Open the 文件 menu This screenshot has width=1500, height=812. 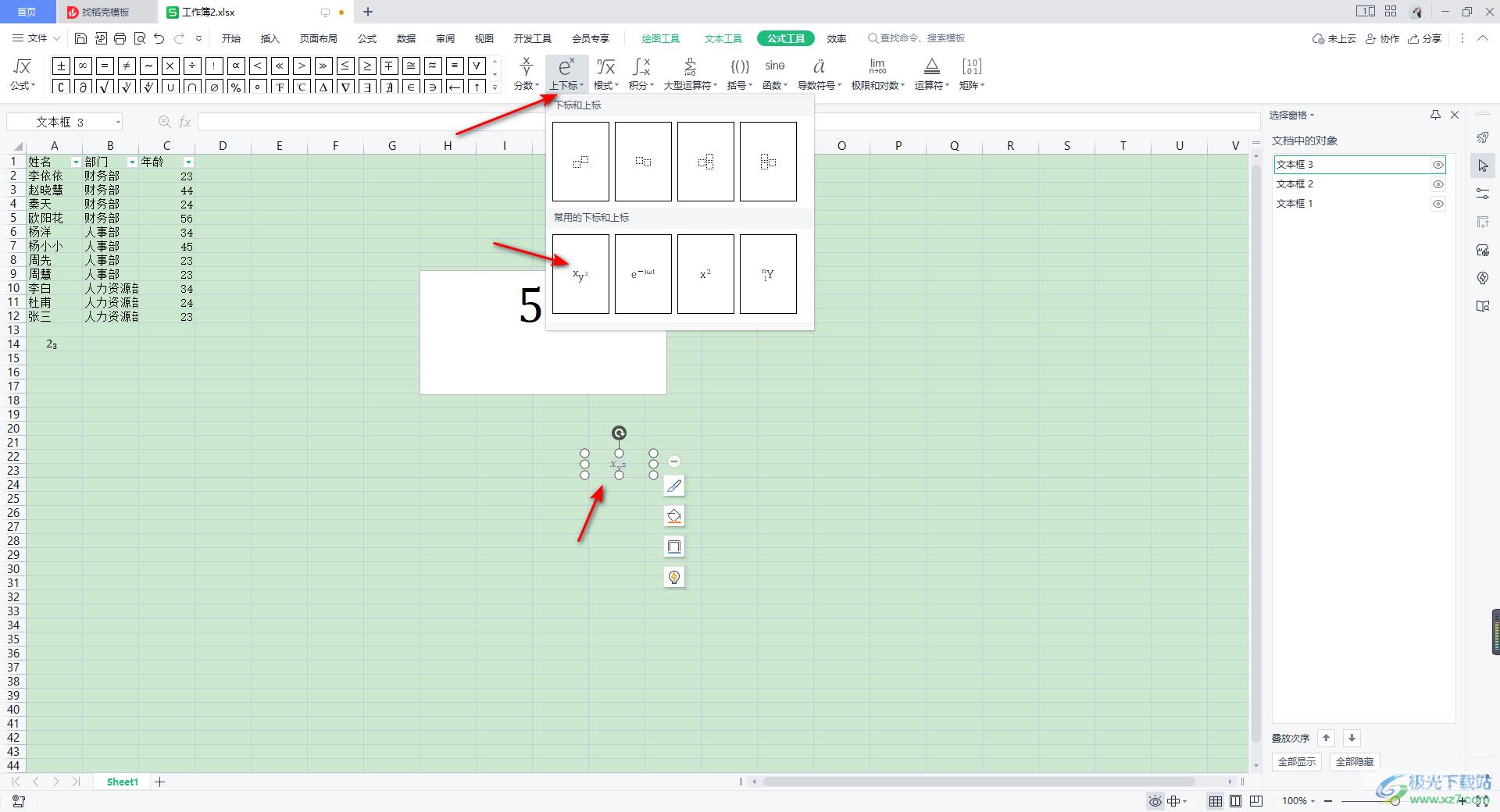click(x=37, y=38)
